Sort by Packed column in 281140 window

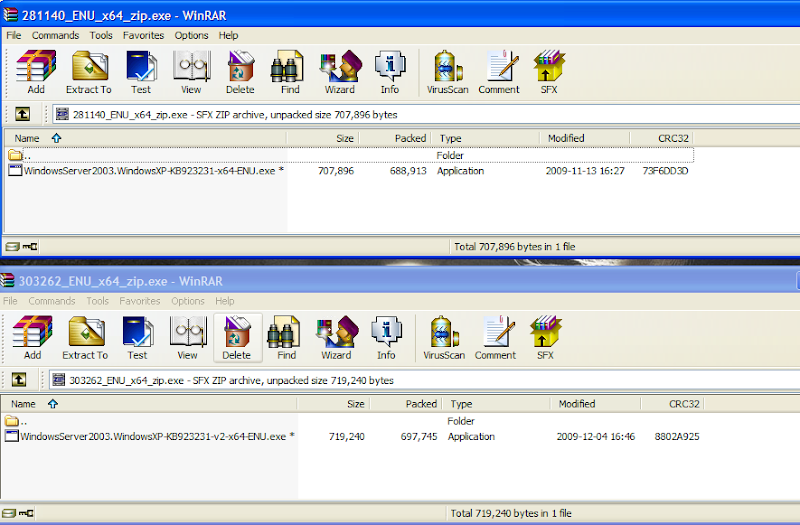395,138
